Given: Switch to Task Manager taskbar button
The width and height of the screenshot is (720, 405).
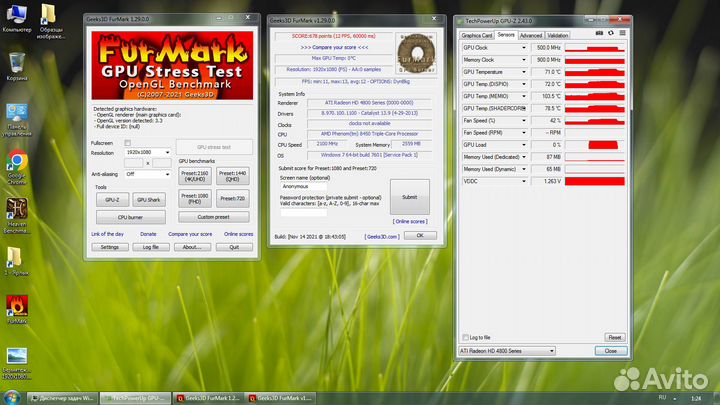Looking at the screenshot, I should click(62, 398).
